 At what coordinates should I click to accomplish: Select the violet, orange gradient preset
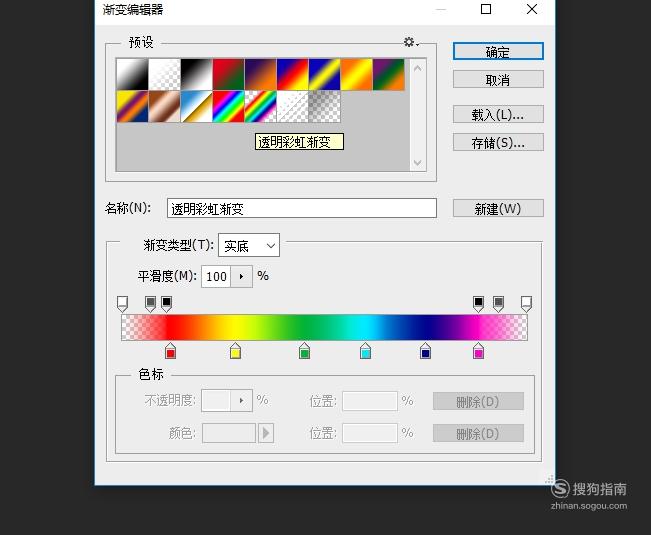click(260, 74)
